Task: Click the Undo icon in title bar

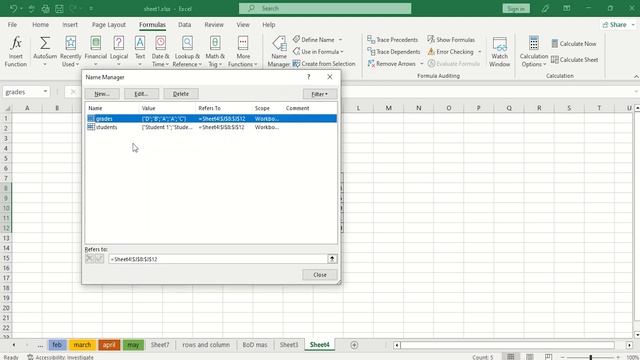Action: tap(13, 9)
